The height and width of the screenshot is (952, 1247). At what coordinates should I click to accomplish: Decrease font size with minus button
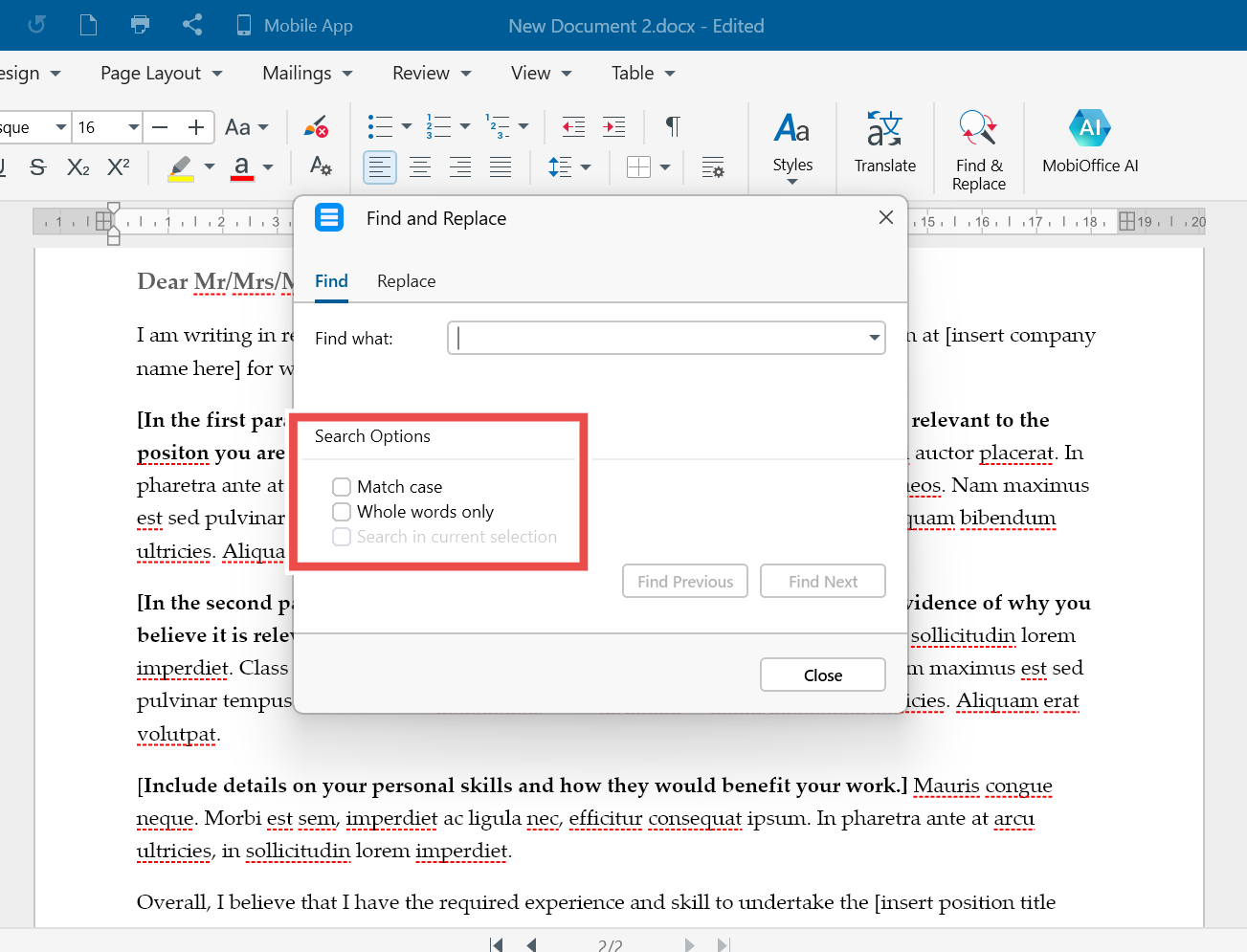[x=161, y=127]
